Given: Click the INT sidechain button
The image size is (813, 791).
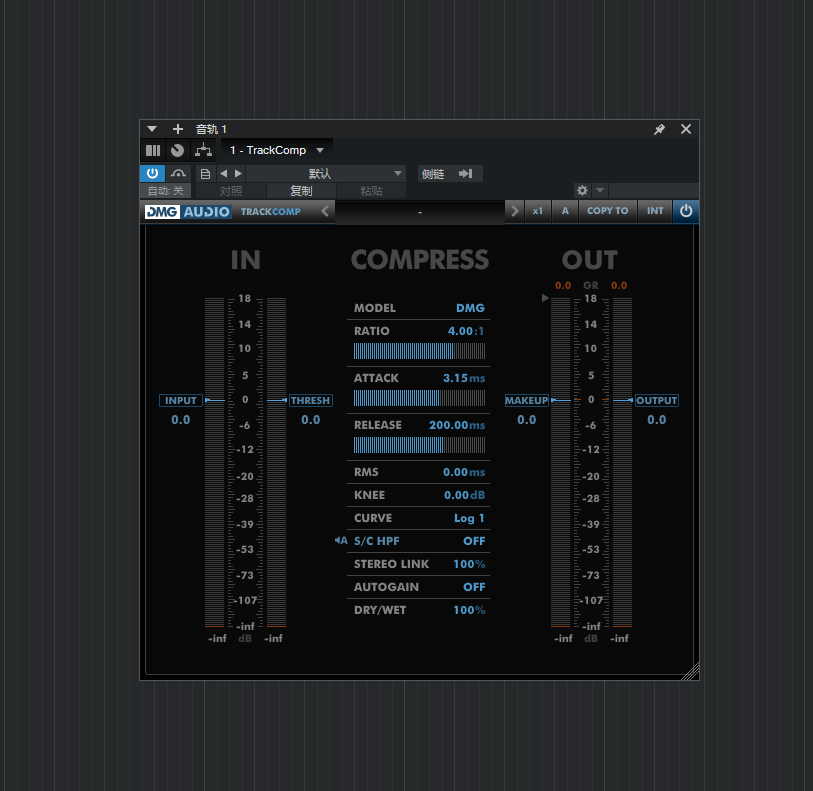Looking at the screenshot, I should pyautogui.click(x=655, y=211).
